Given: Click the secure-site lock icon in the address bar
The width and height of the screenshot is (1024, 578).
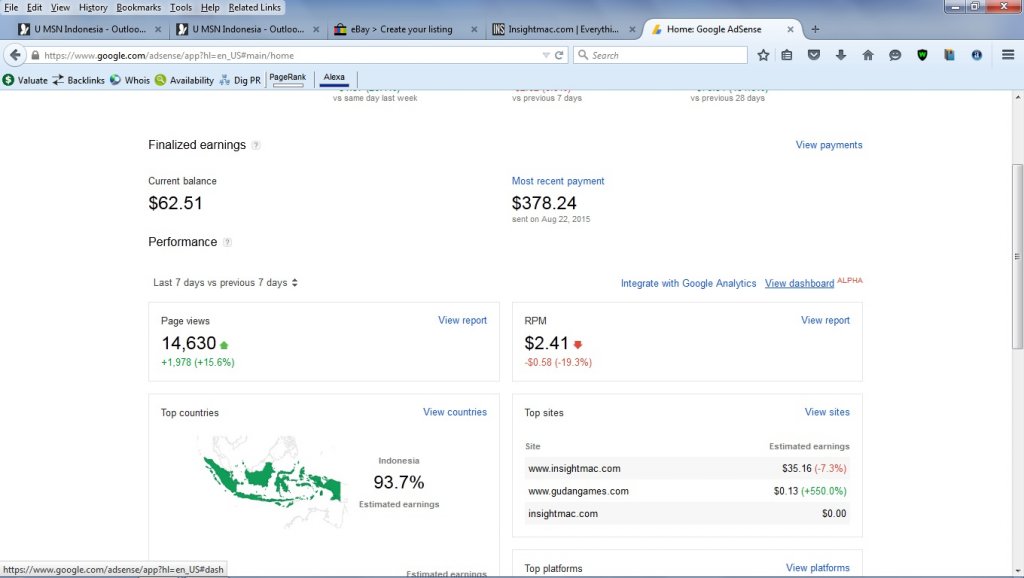Looking at the screenshot, I should click(x=35, y=56).
